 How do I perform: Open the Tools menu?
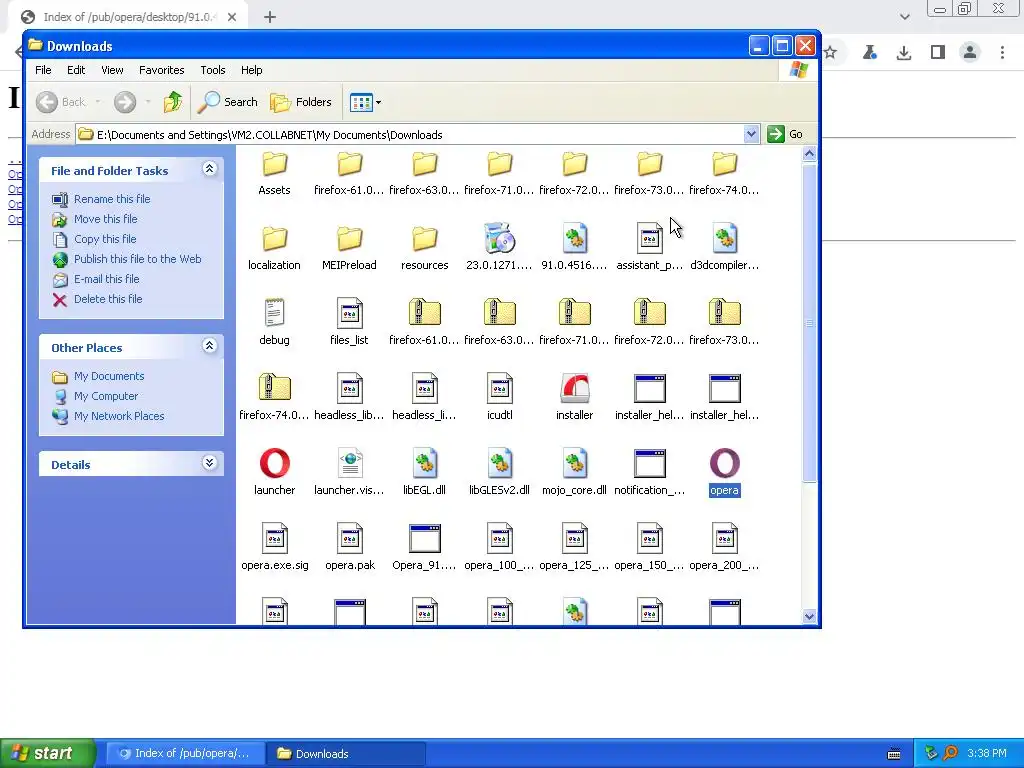(x=213, y=70)
